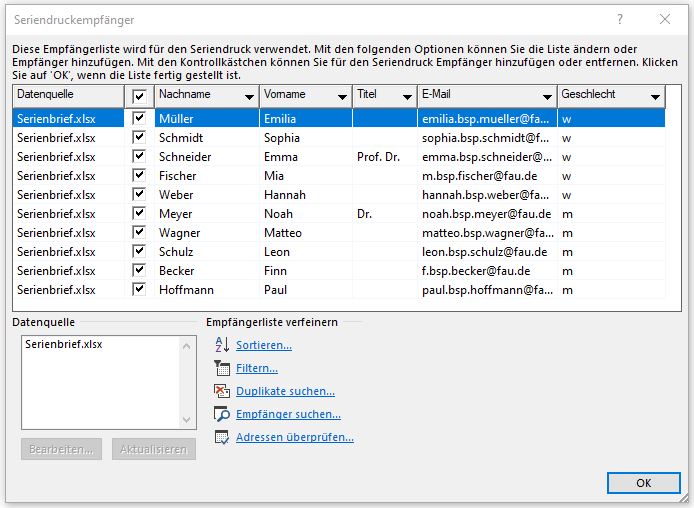Click the Sortieren A-Z icon
The height and width of the screenshot is (508, 694).
(222, 345)
